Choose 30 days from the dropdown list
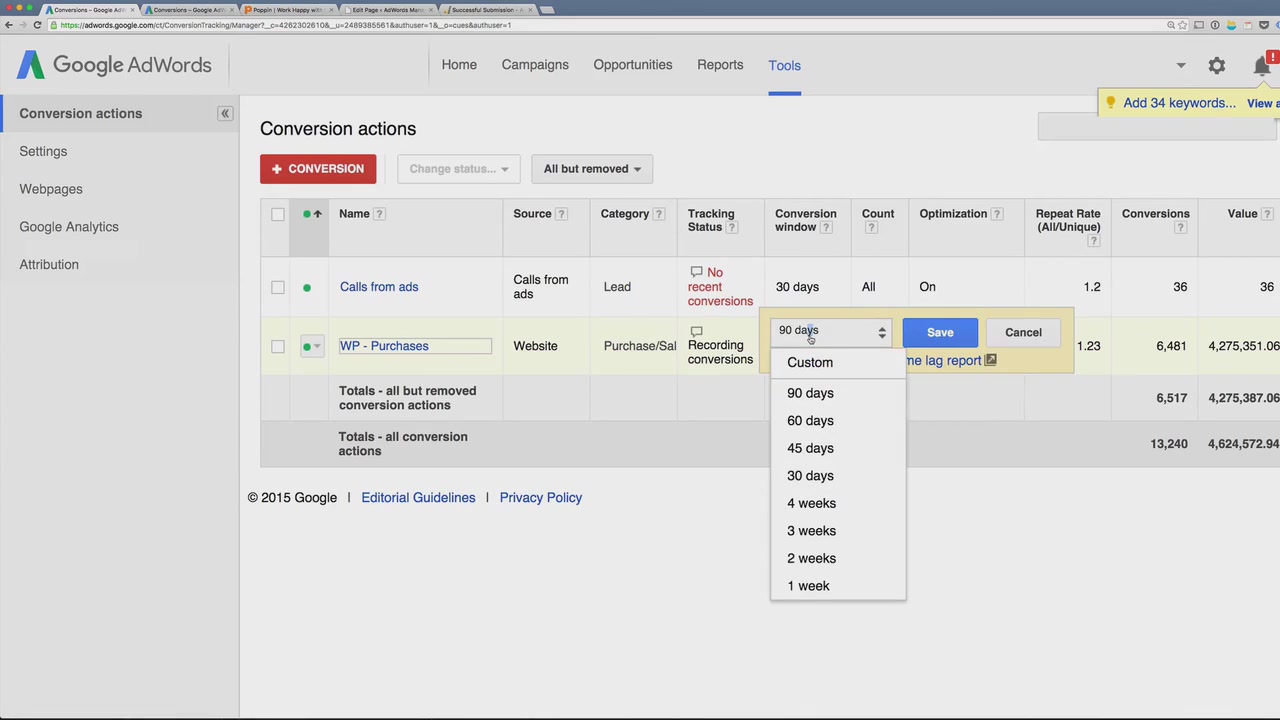Image resolution: width=1280 pixels, height=720 pixels. click(838, 476)
